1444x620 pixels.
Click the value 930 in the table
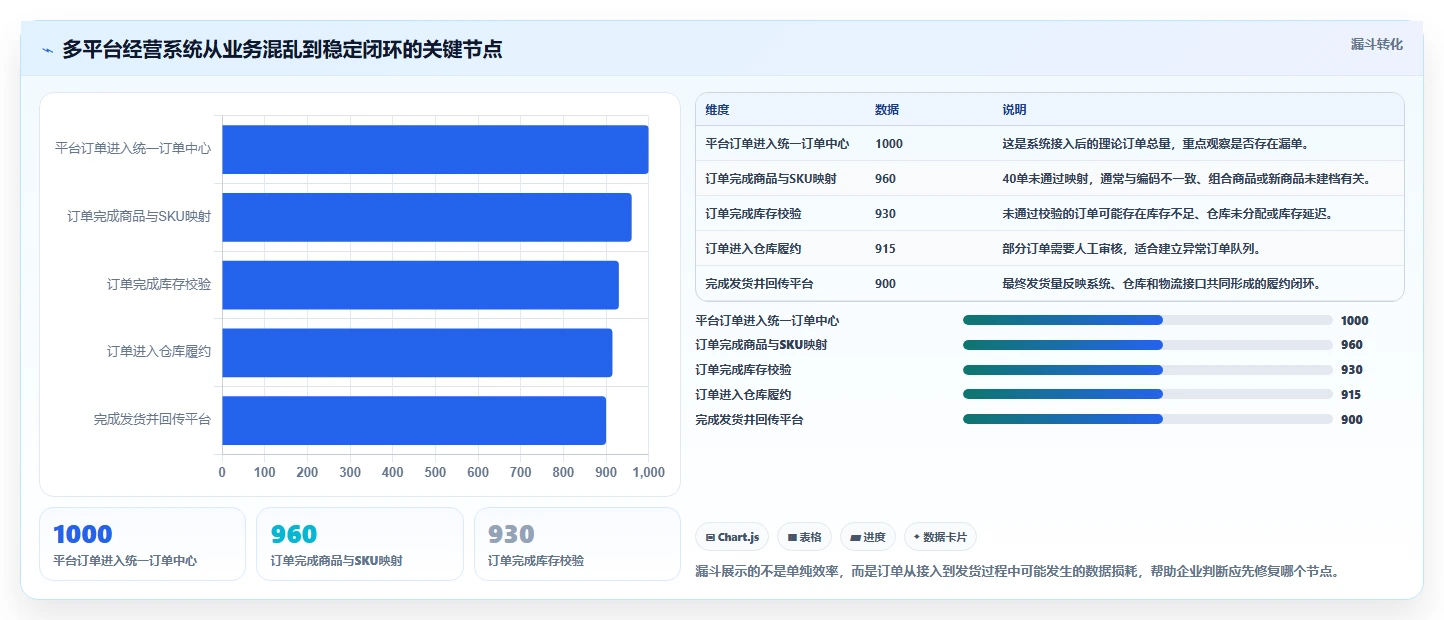(x=885, y=214)
